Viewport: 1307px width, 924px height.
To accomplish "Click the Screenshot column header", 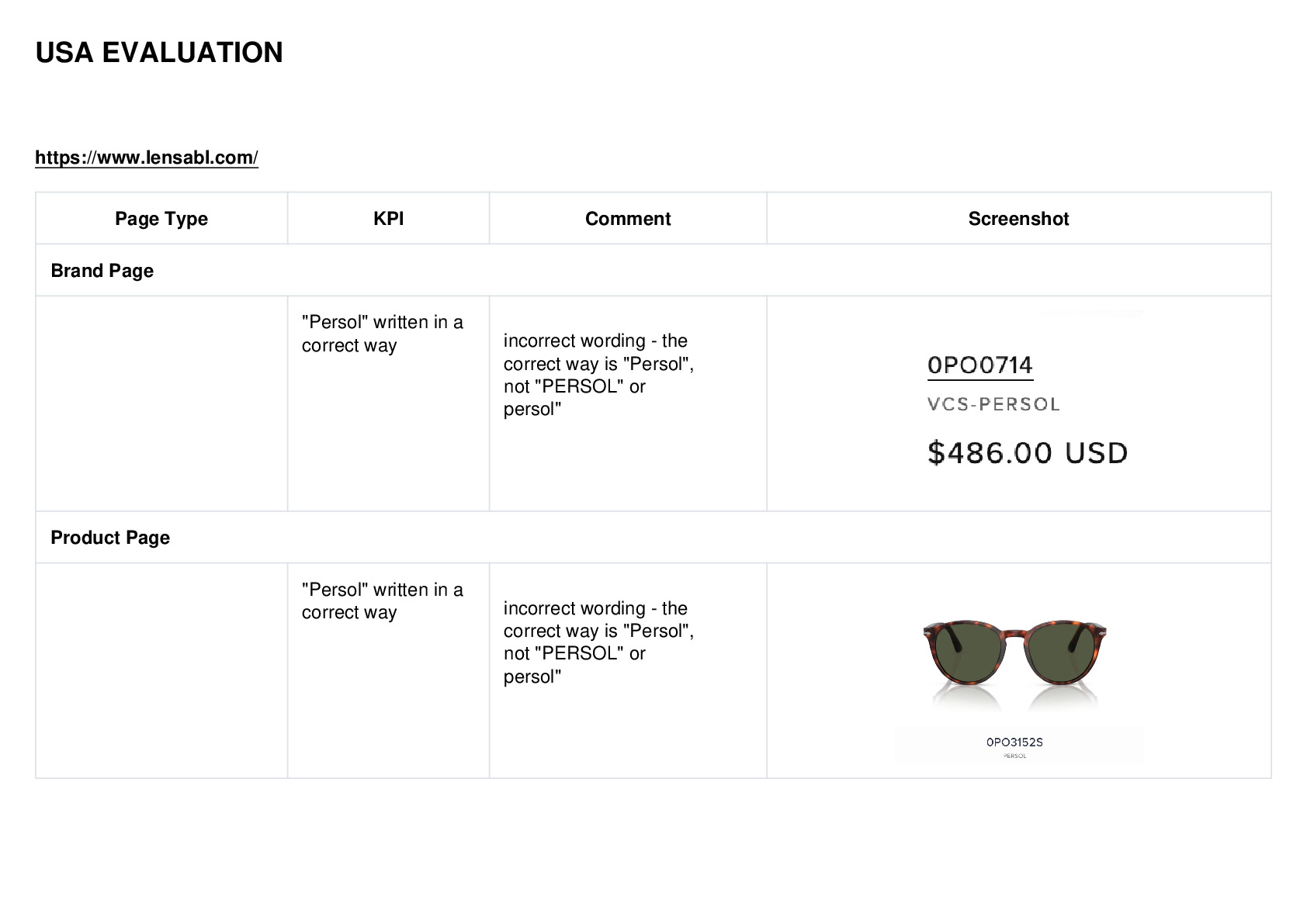I will click(1018, 219).
